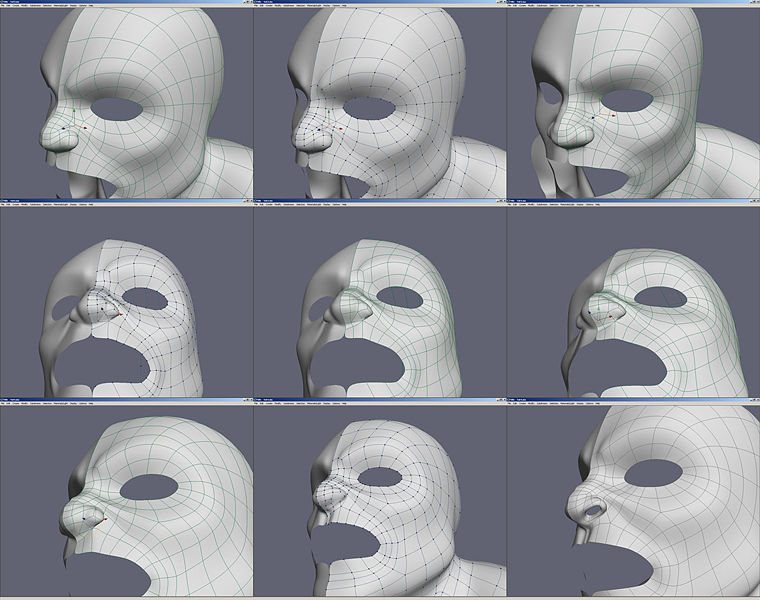Select the red axis handle in bottom-left viewport
Viewport: 760px width, 600px height.
click(106, 519)
